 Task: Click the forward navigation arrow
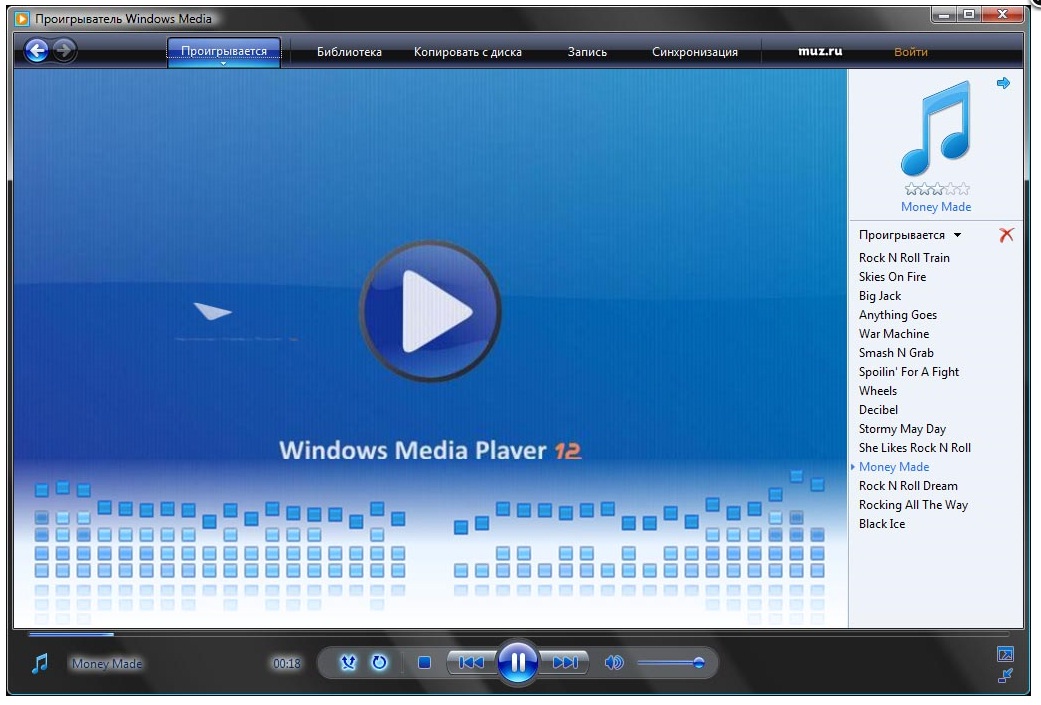click(x=64, y=50)
